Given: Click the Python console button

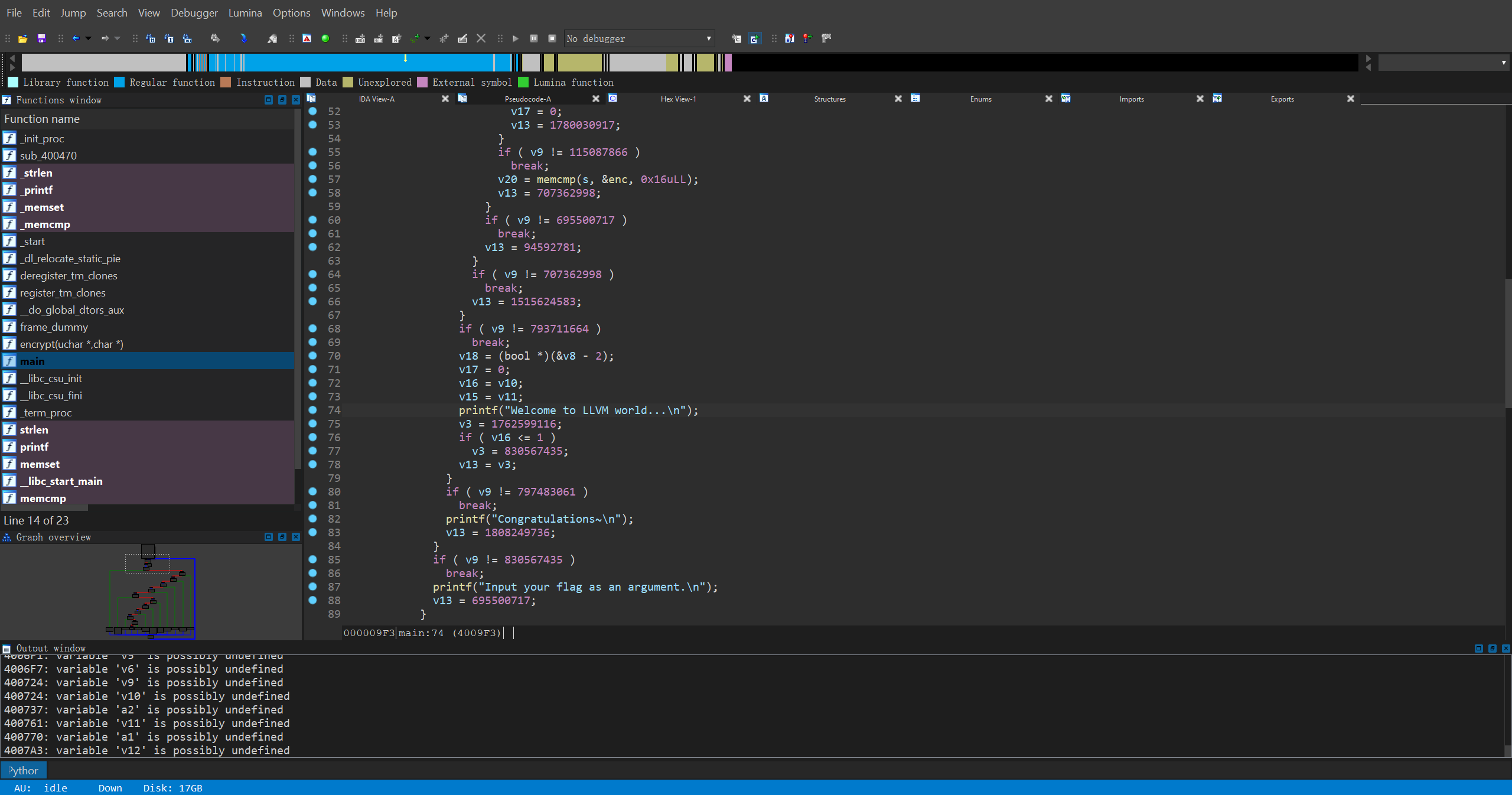Looking at the screenshot, I should (23, 770).
